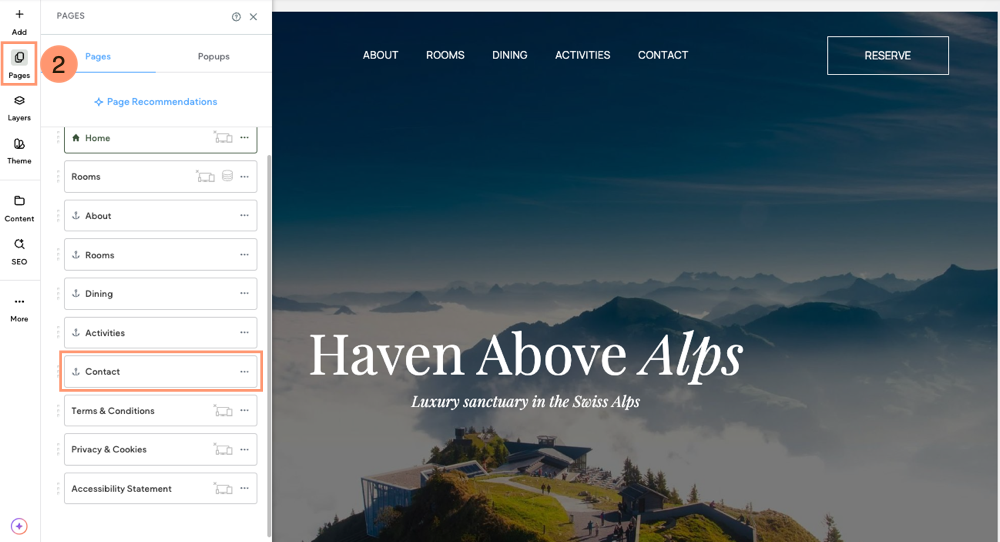Click the Page Recommendations link
Viewport: 1000px width, 542px height.
155,102
